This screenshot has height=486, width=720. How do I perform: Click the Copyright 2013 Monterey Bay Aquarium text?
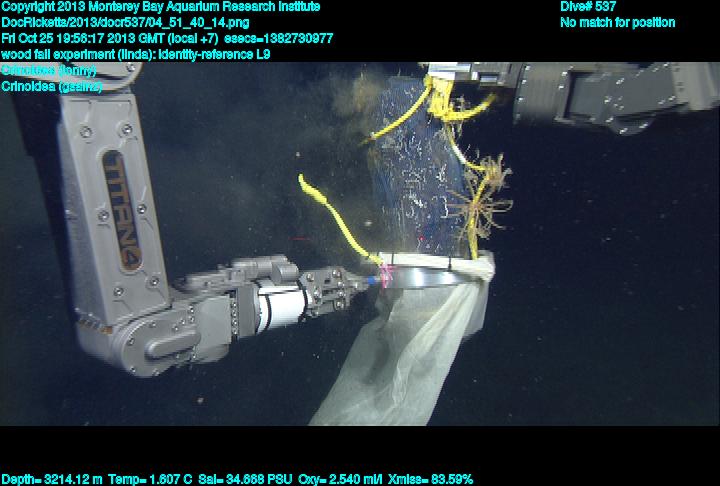pyautogui.click(x=160, y=7)
